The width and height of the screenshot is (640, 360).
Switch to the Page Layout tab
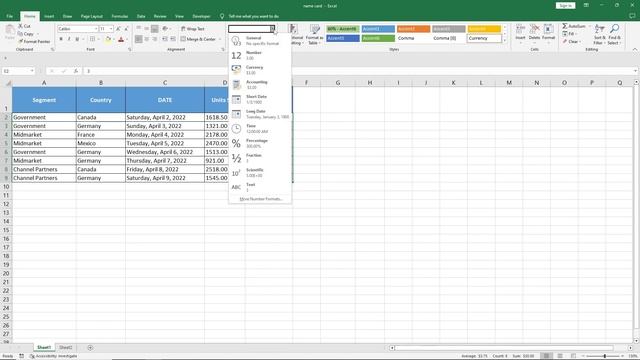(91, 16)
